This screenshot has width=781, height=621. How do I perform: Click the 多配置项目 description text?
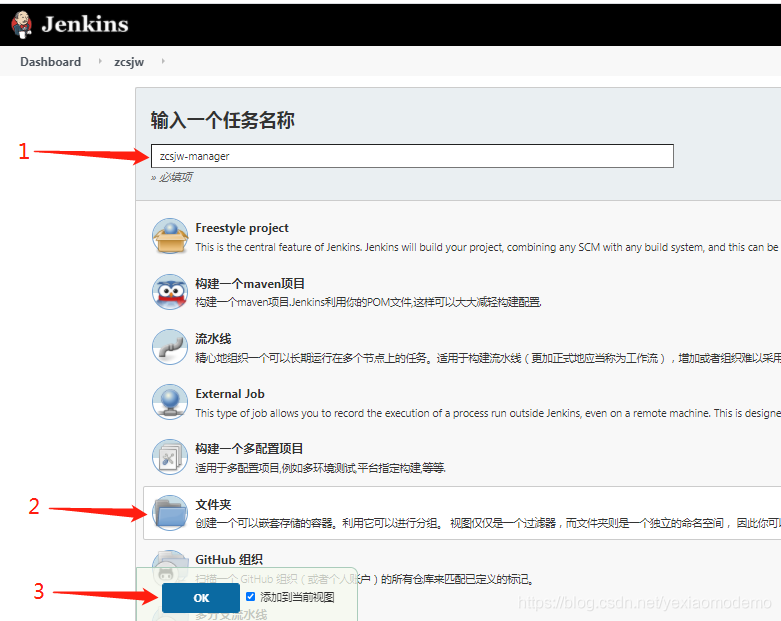[320, 468]
